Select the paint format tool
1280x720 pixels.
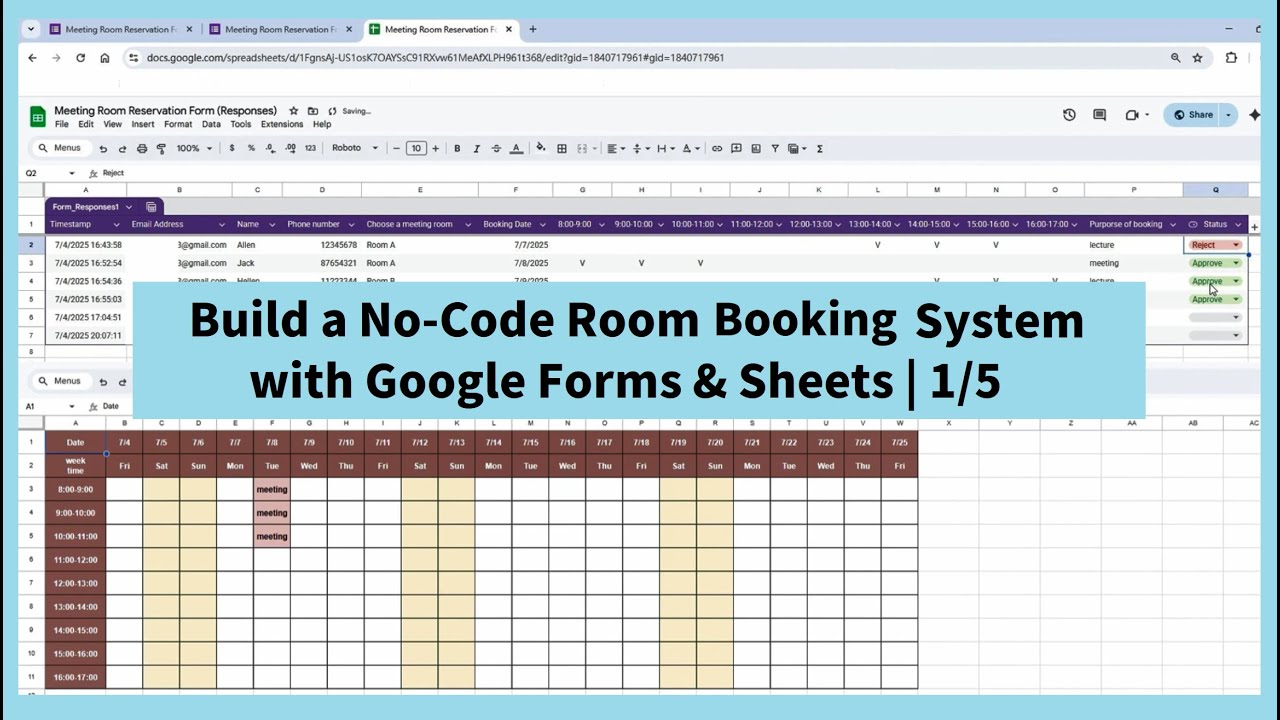[161, 148]
